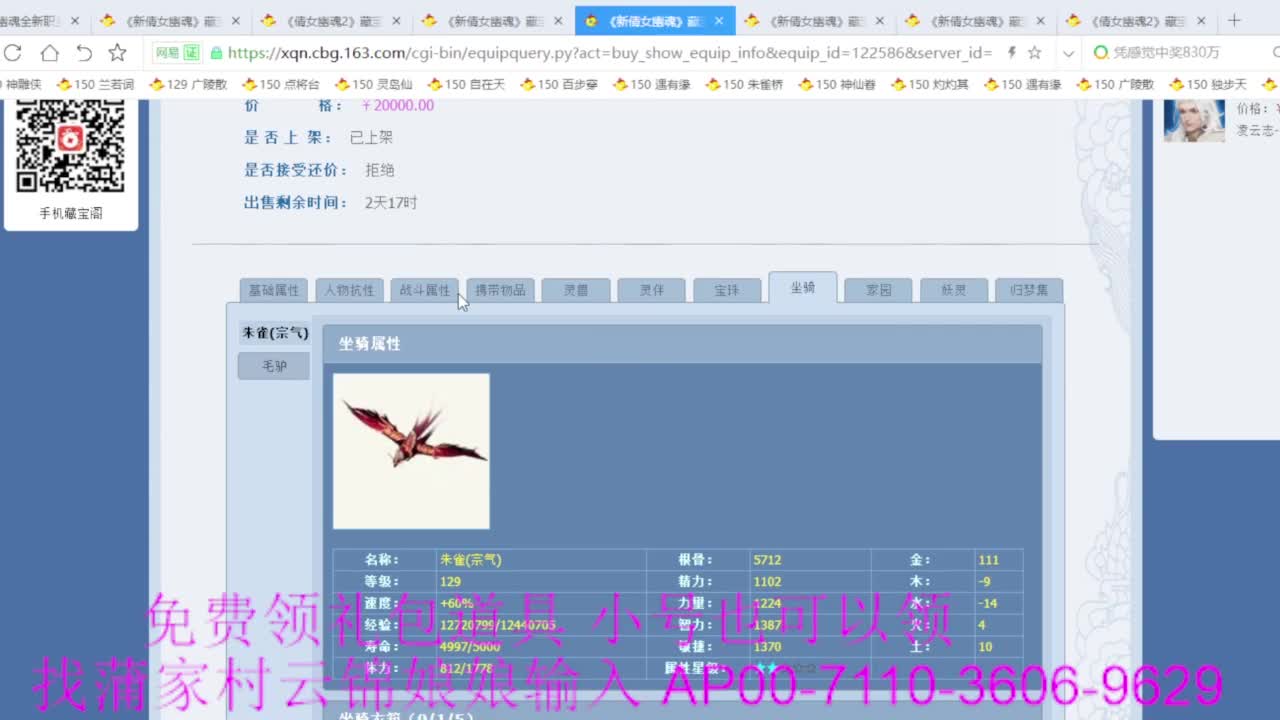1280x720 pixels.
Task: Go to the browser home page icon
Action: [x=49, y=53]
